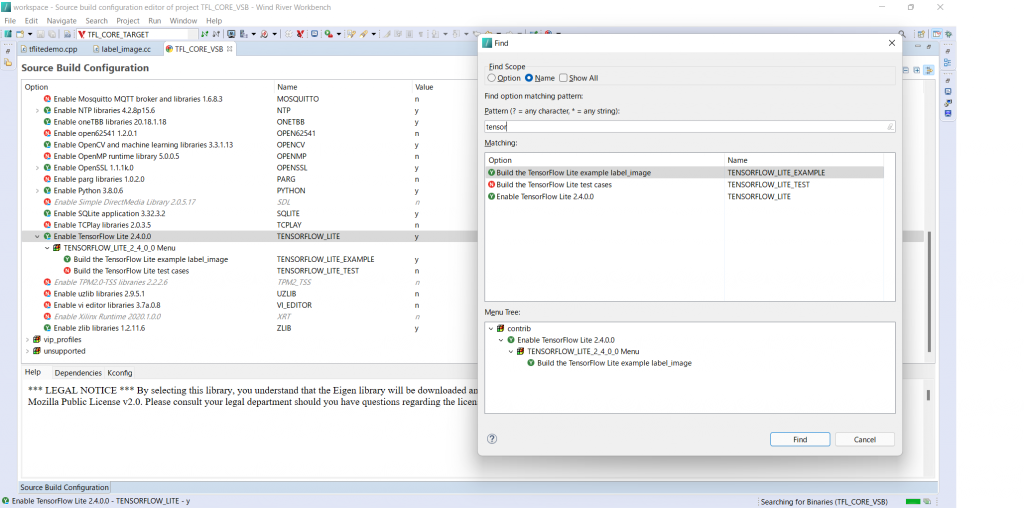Open the Navigate menu

(x=61, y=20)
